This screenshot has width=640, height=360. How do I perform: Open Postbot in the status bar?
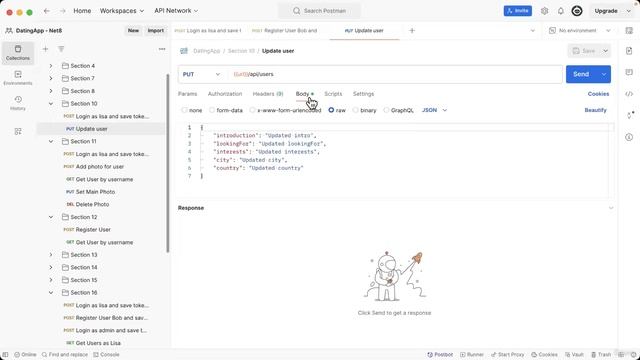tap(440, 354)
